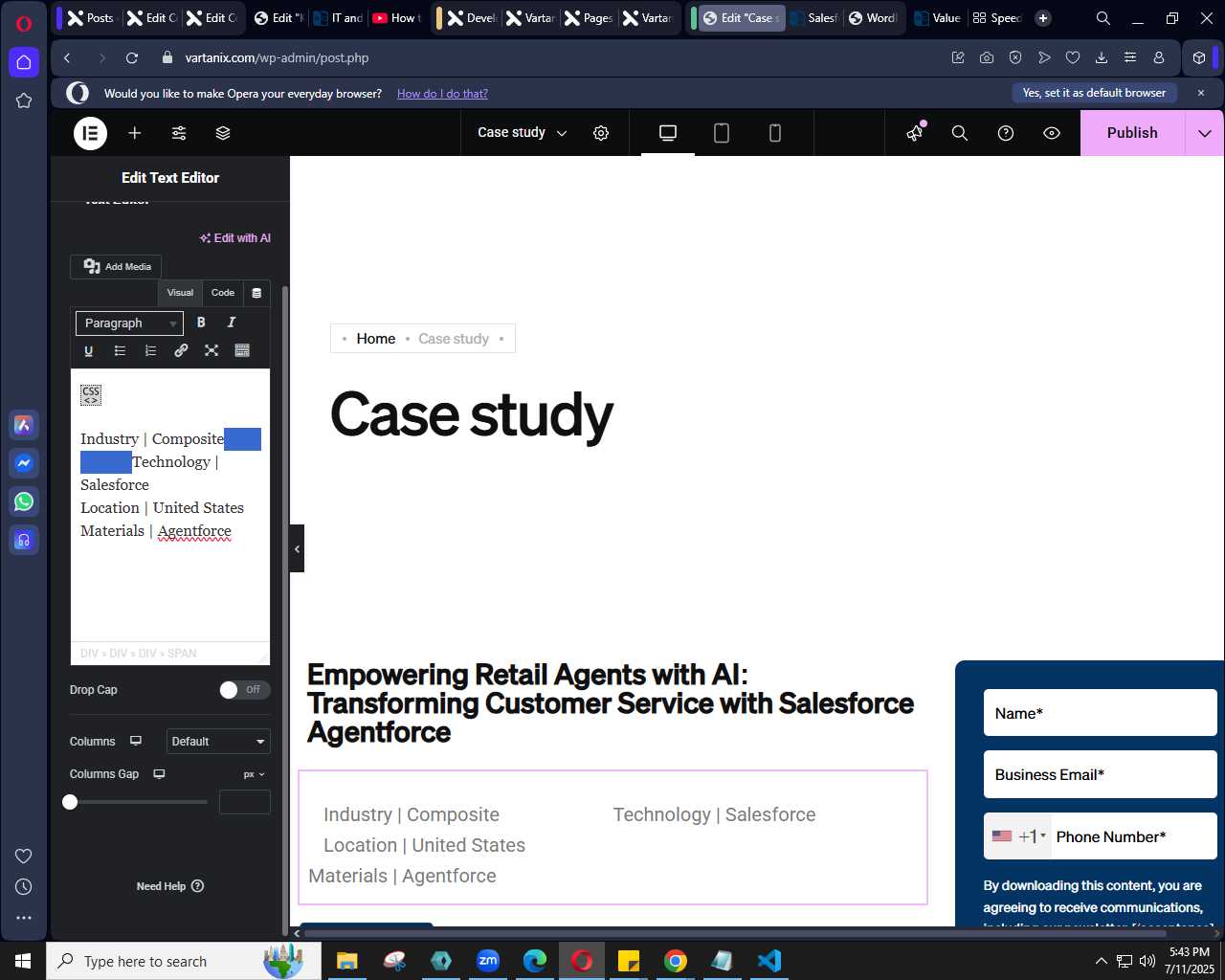
Task: Switch to the How t YouTube tab
Action: point(396,17)
